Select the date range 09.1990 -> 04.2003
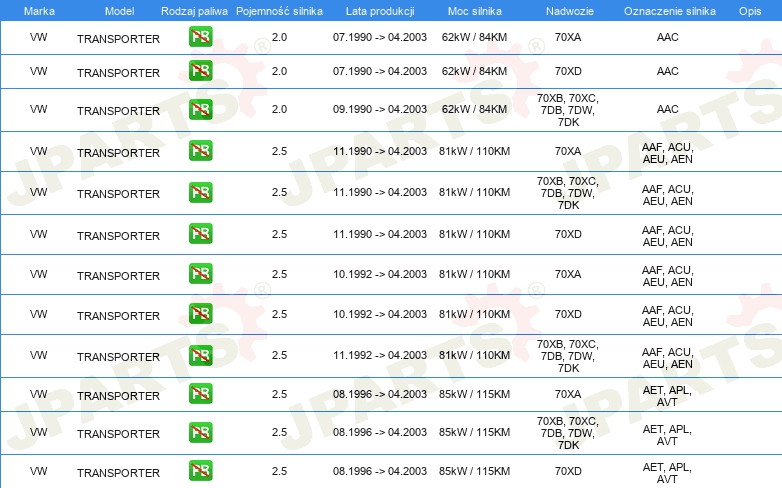This screenshot has height=488, width=782. [x=380, y=109]
